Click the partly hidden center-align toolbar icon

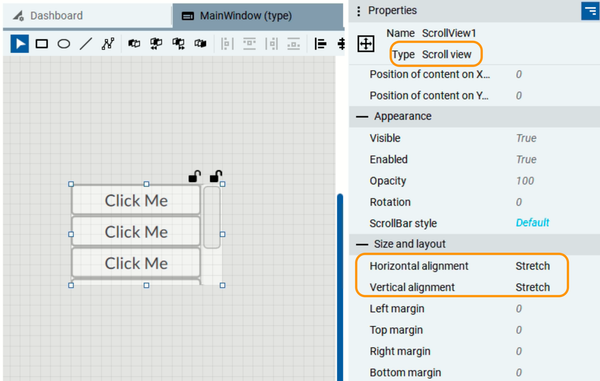[341, 44]
